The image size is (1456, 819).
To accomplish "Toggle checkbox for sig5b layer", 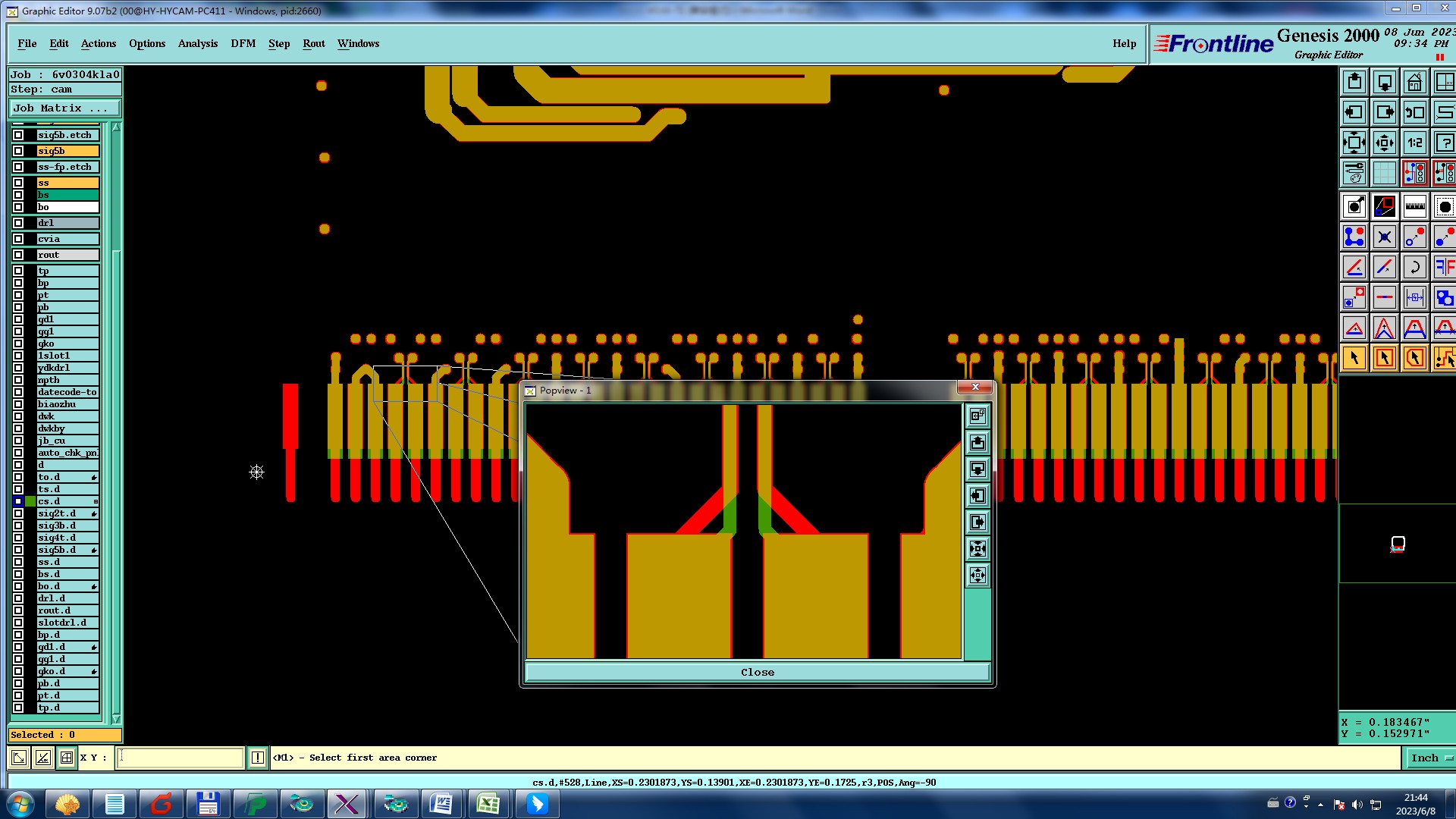I will click(x=18, y=151).
